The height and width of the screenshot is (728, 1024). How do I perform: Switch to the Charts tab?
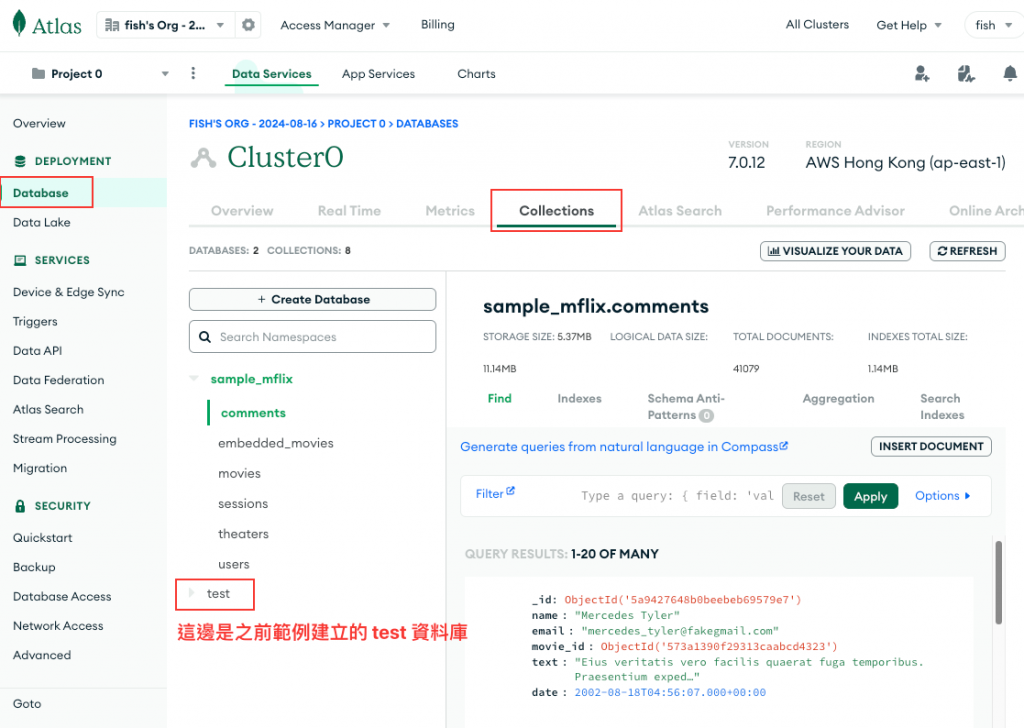[476, 74]
